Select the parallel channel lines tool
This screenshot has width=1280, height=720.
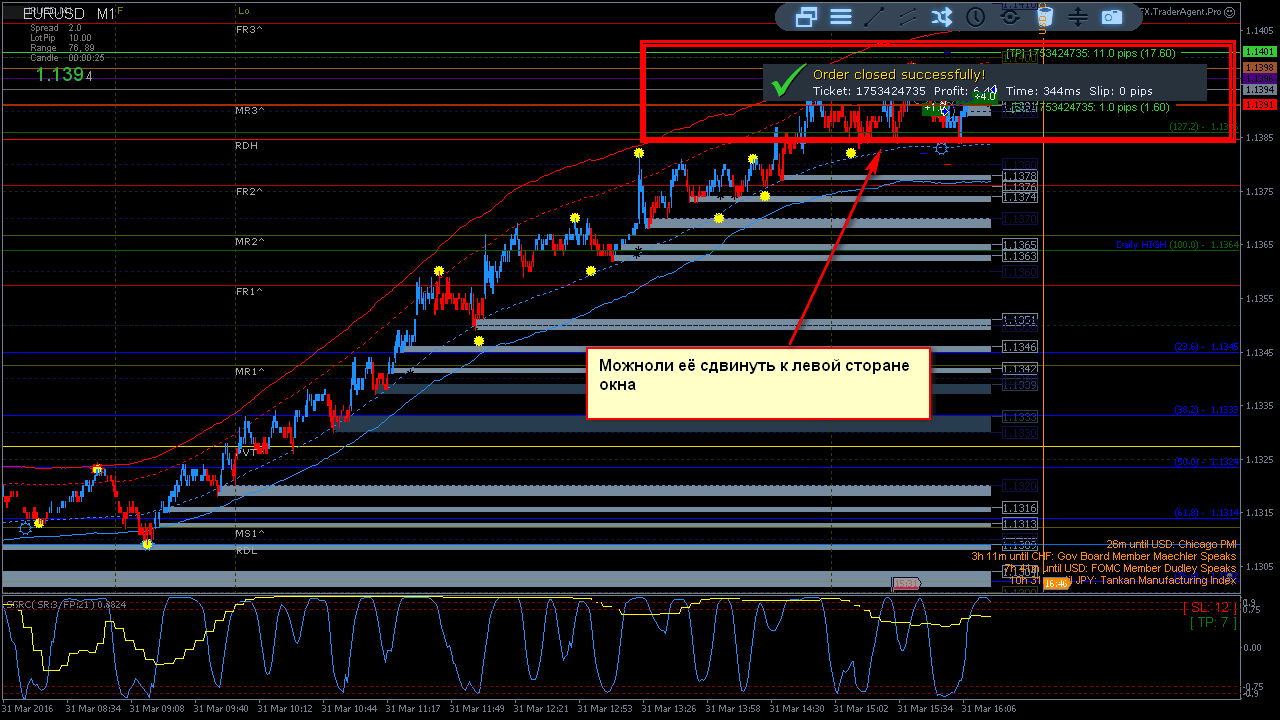pos(908,16)
